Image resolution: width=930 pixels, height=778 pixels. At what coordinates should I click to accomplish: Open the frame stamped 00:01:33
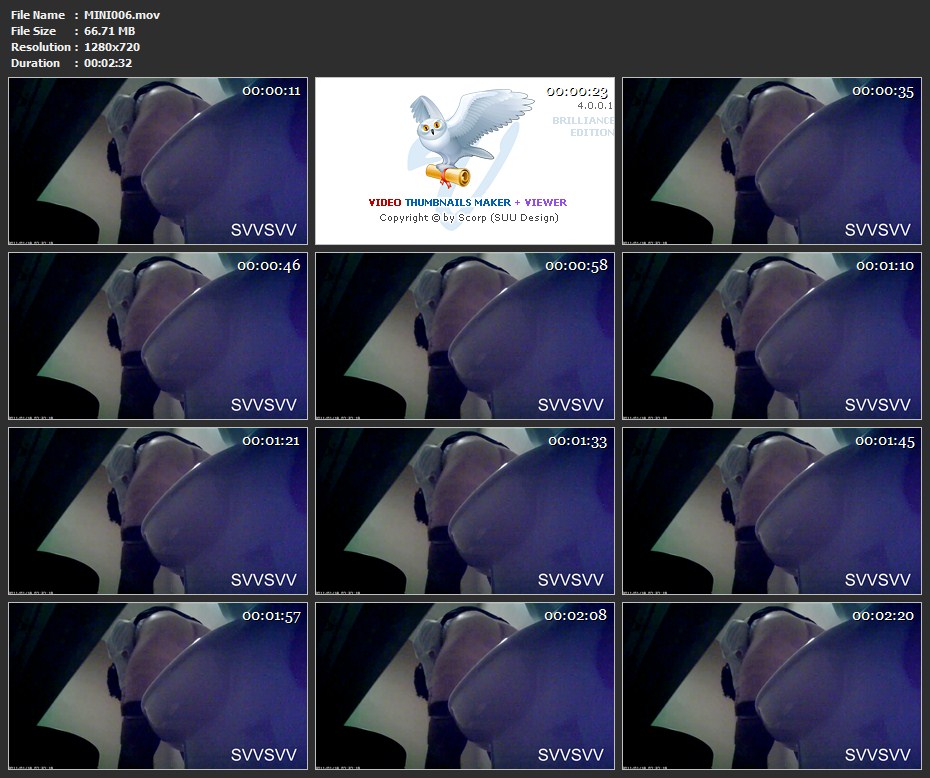tap(465, 511)
